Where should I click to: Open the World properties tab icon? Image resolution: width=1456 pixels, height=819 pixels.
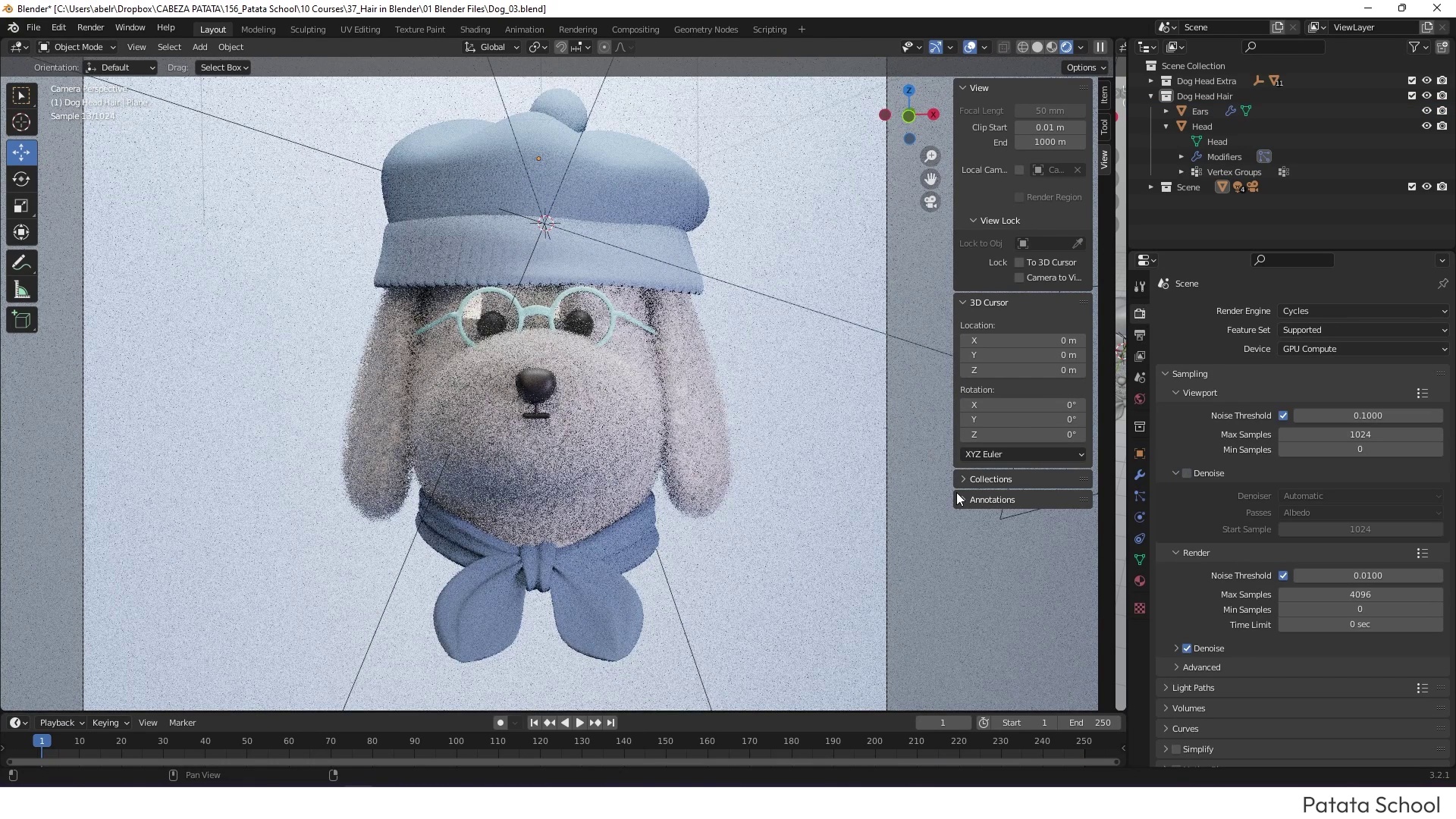click(1140, 399)
